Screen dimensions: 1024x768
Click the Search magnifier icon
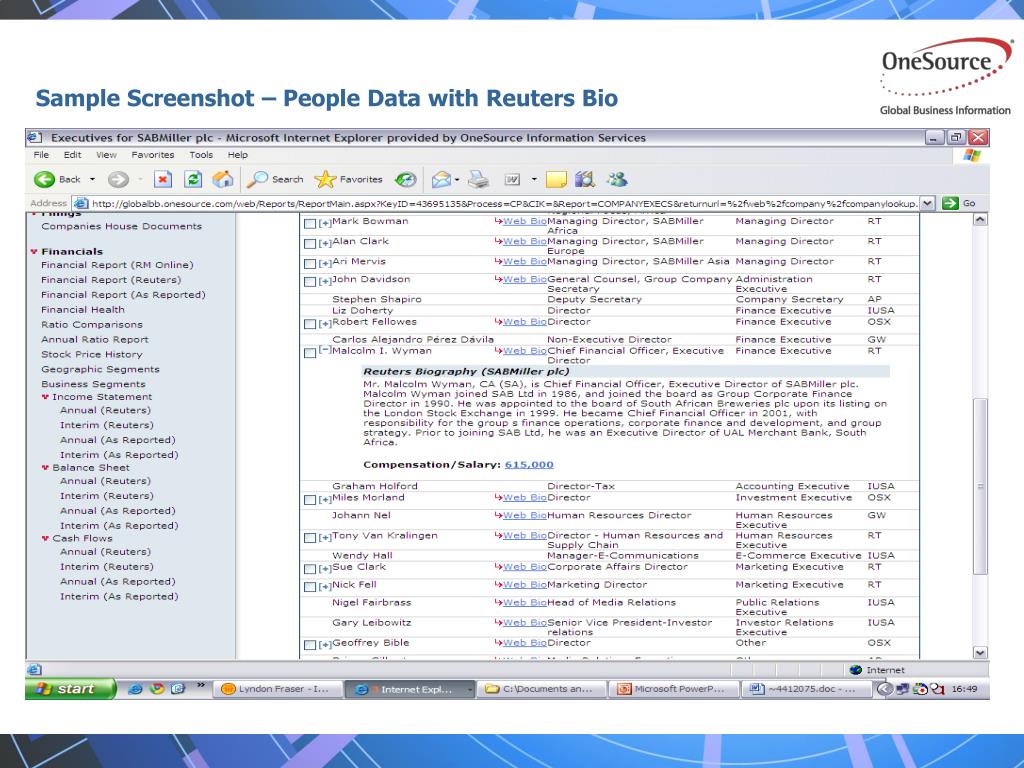[x=257, y=179]
